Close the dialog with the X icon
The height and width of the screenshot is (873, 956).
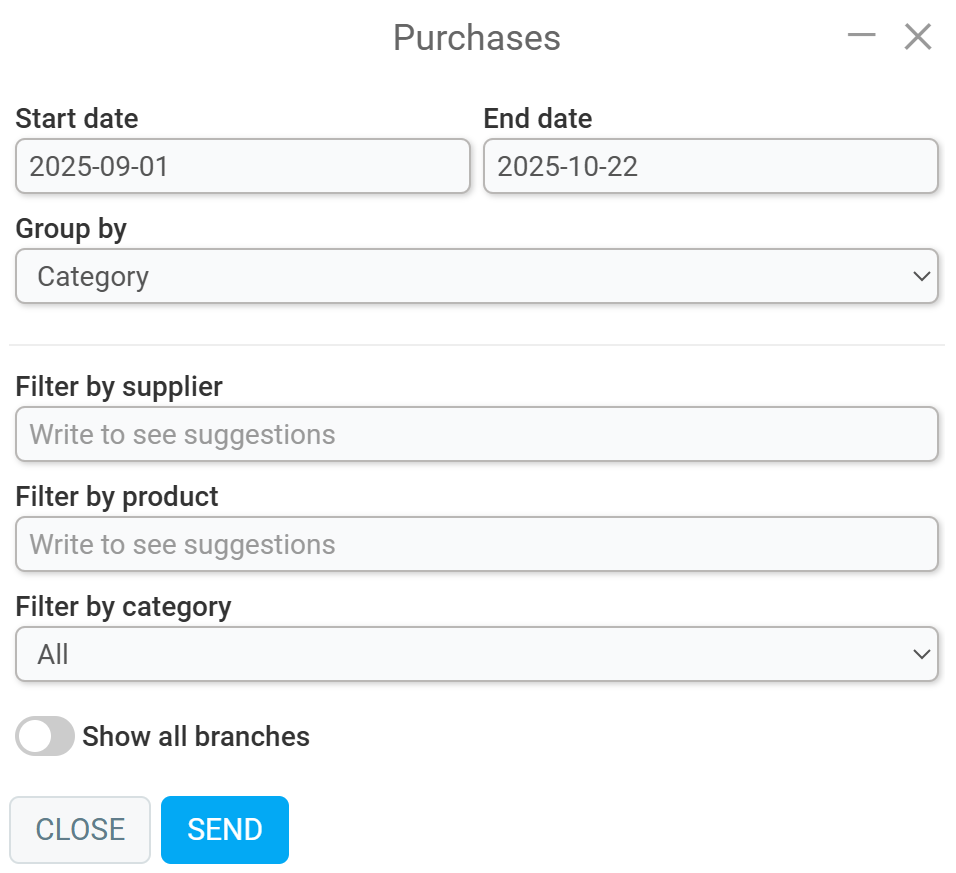coord(917,37)
